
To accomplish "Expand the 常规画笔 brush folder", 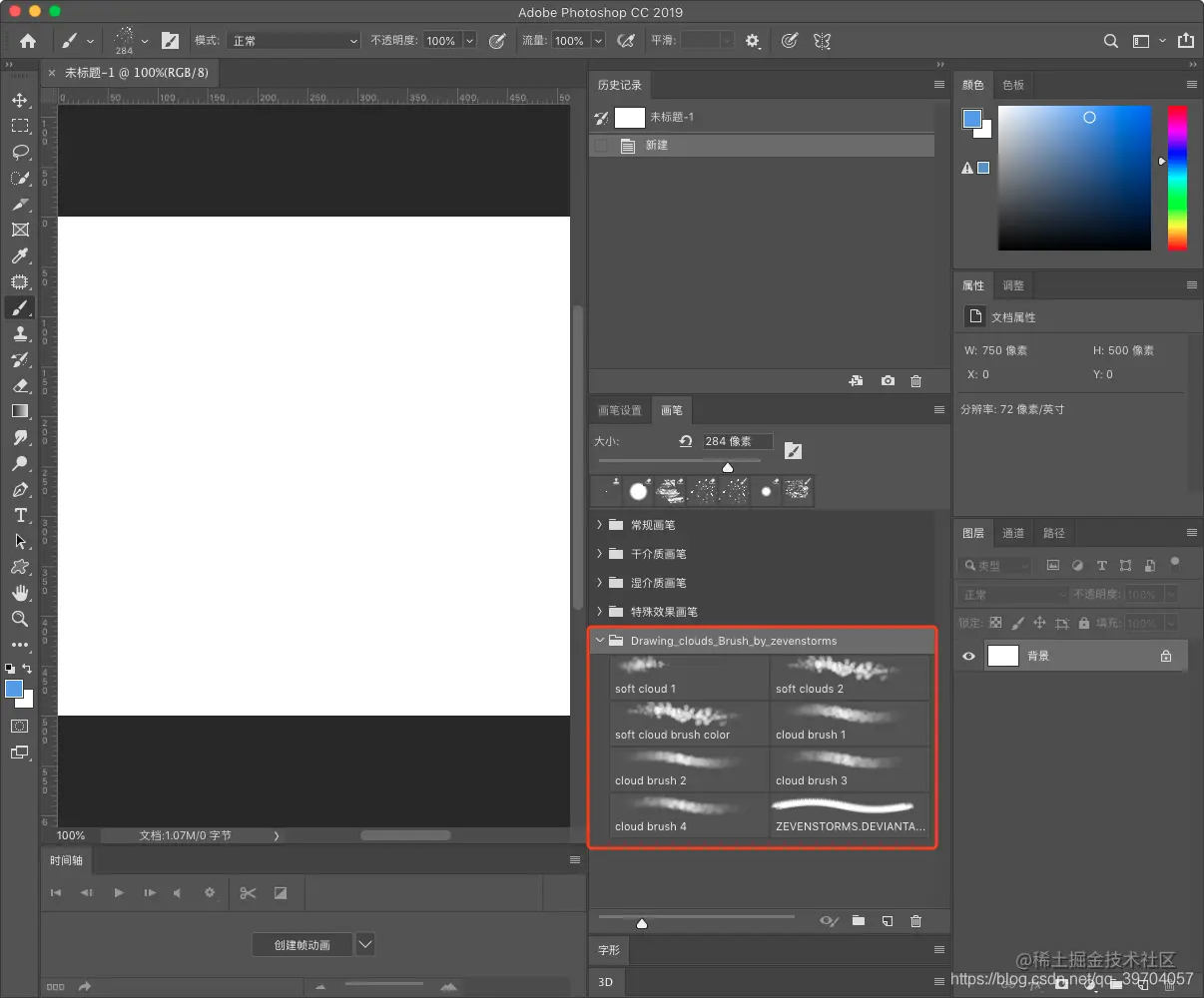I will click(x=600, y=525).
